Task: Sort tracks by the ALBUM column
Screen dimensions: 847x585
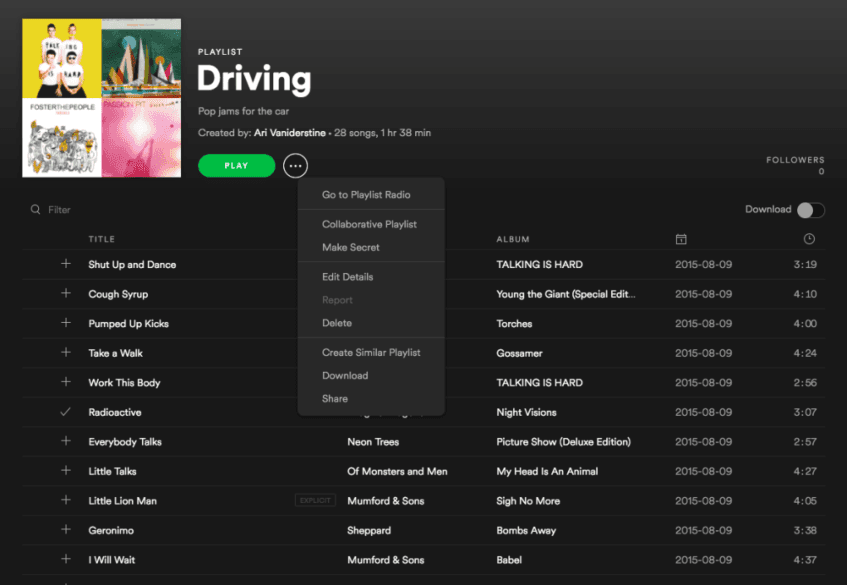Action: (512, 239)
